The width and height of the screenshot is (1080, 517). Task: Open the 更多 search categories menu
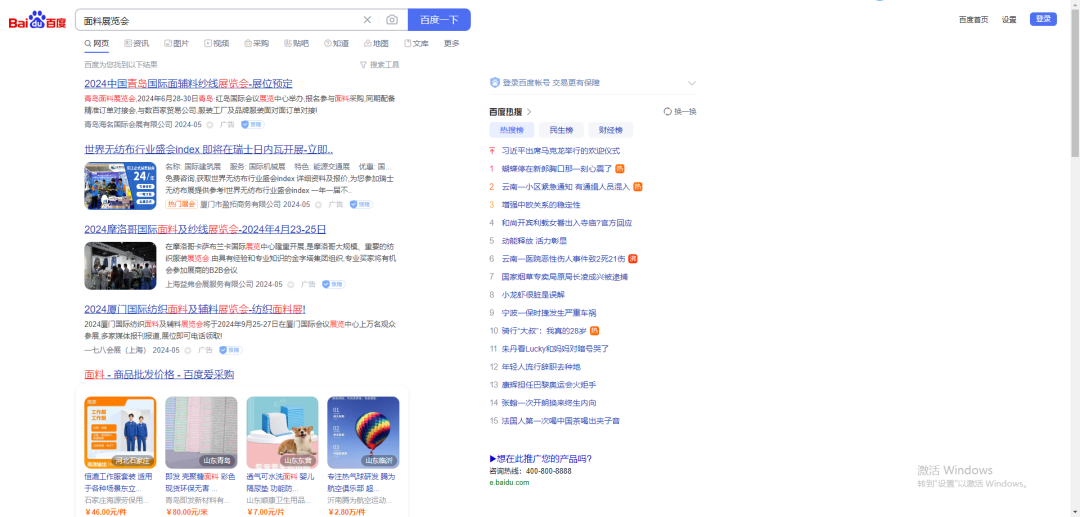click(x=452, y=44)
